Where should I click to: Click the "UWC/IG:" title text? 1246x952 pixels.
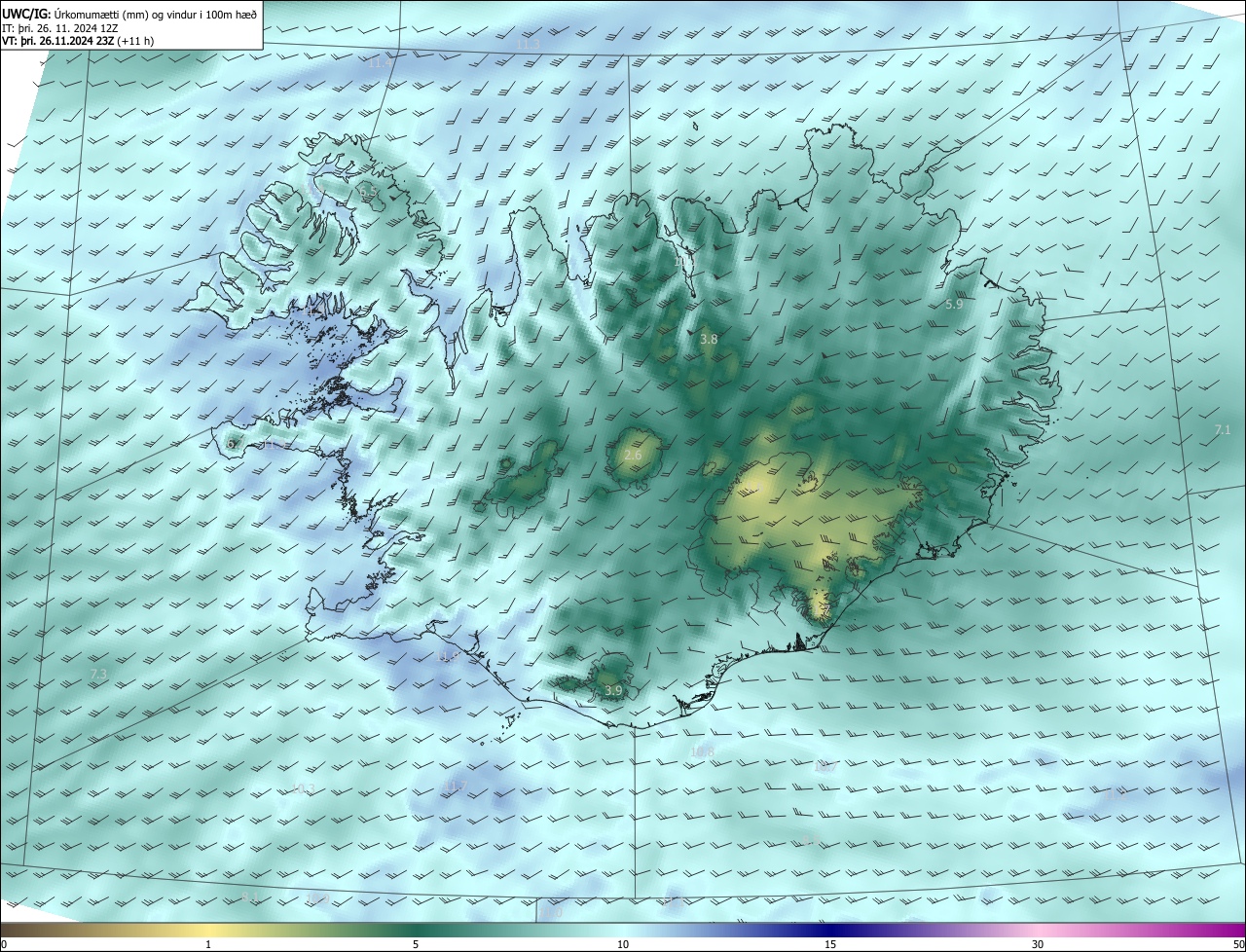(x=26, y=14)
